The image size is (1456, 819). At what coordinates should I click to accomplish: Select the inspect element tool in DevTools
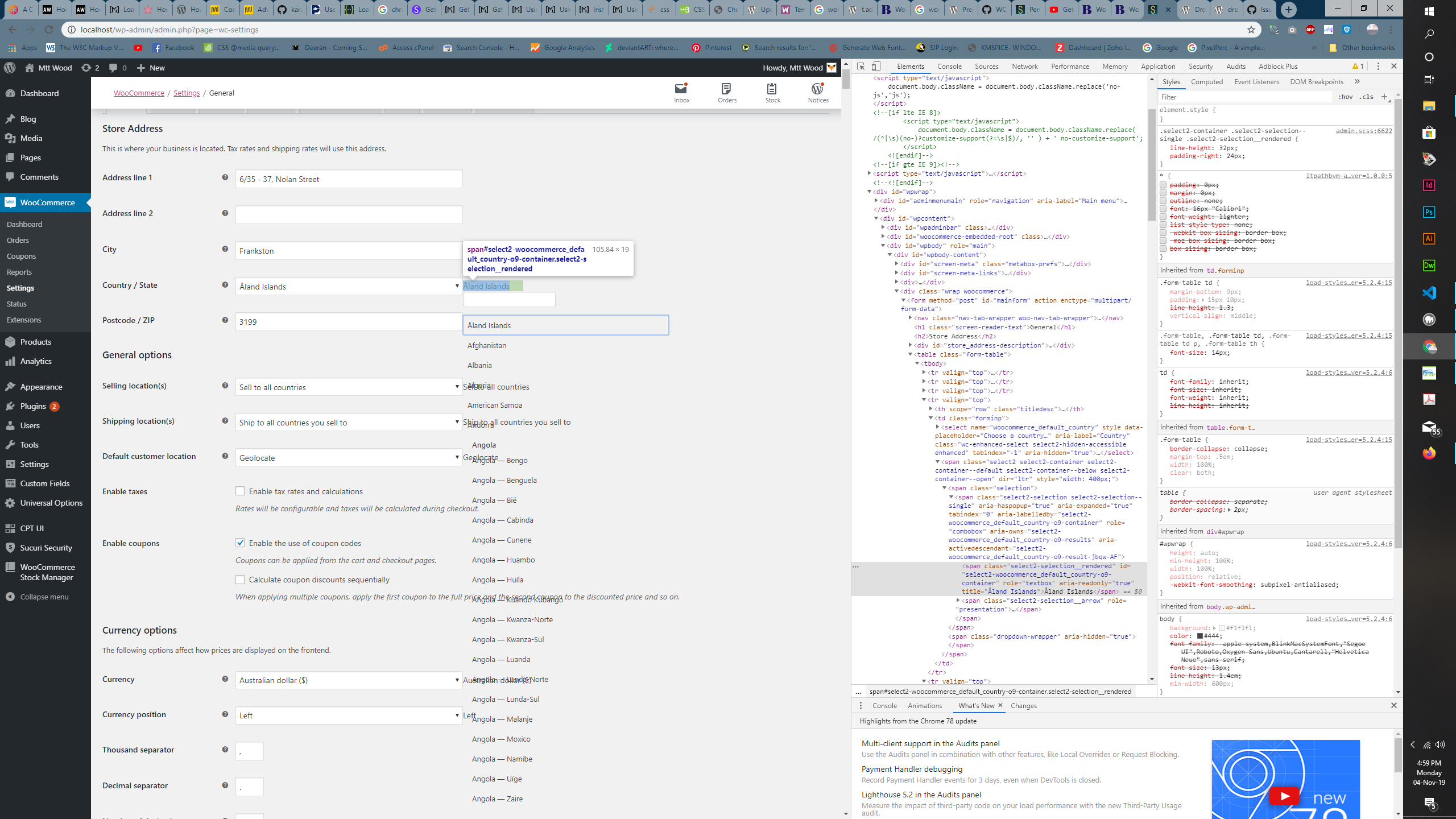[x=861, y=66]
